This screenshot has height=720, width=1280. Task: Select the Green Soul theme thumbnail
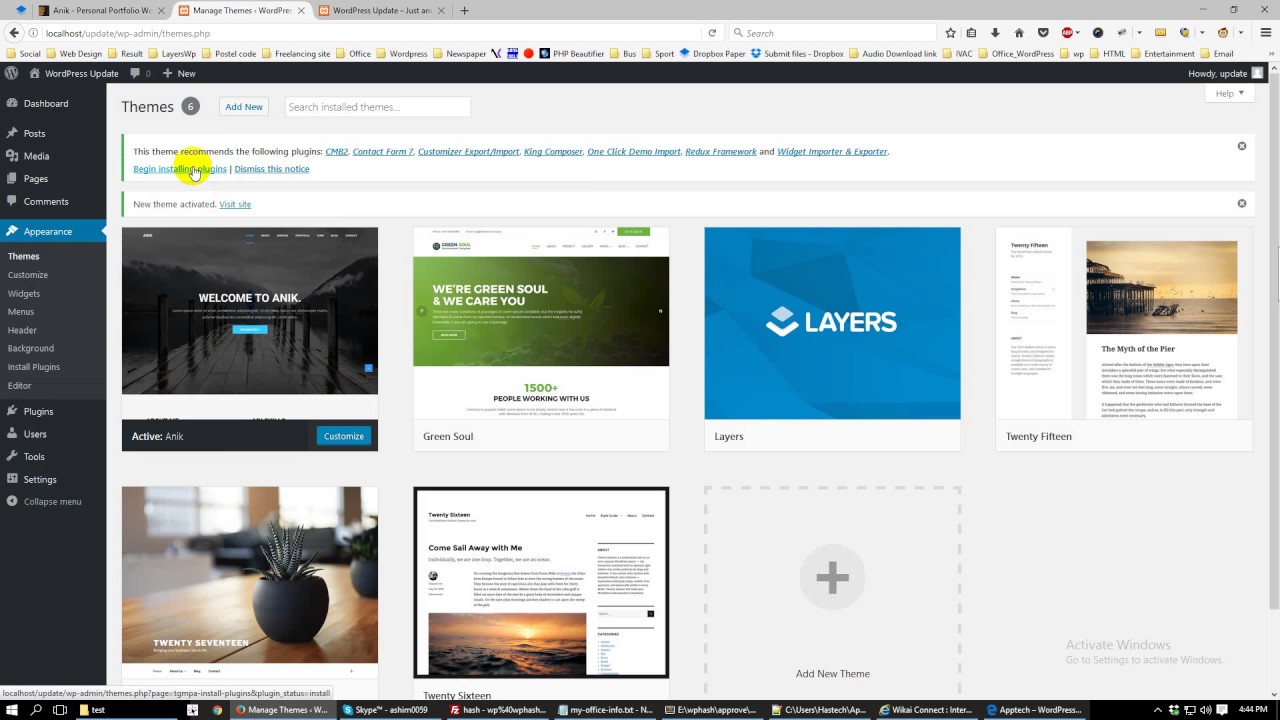(x=541, y=323)
